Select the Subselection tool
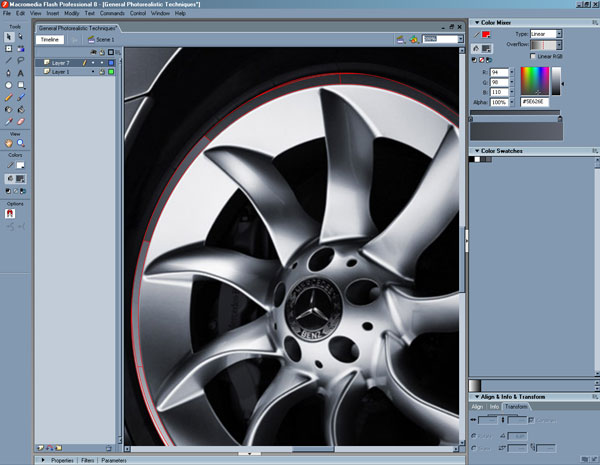600x465 pixels. (x=21, y=37)
